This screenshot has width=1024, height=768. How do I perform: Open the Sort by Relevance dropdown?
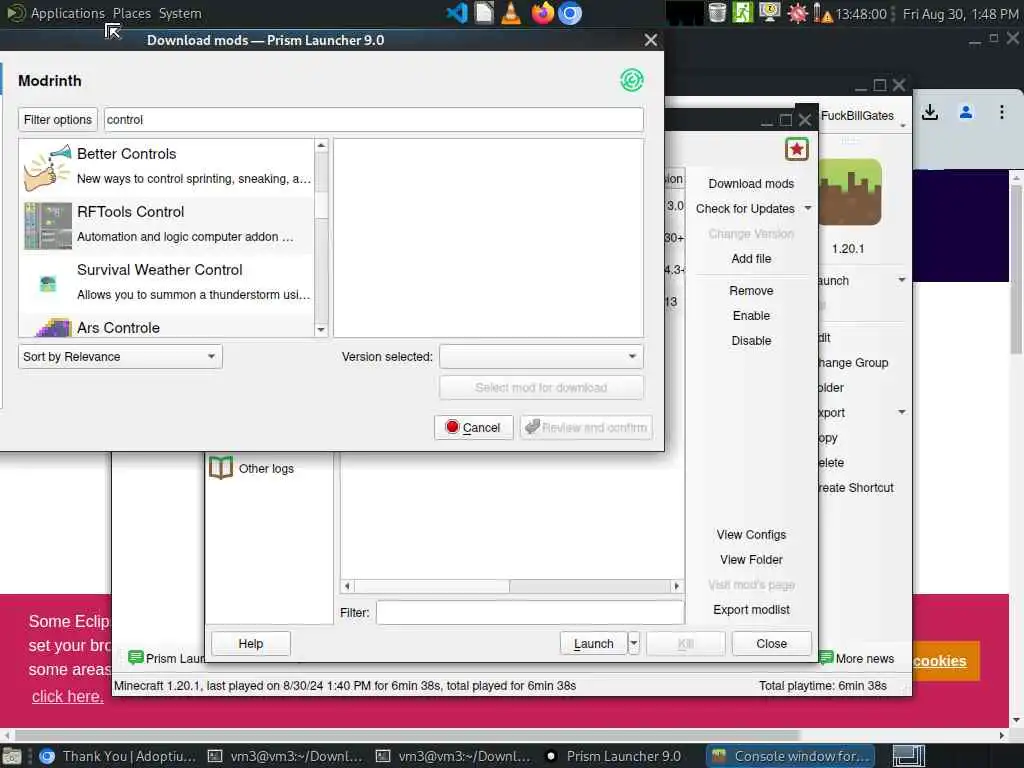pyautogui.click(x=120, y=357)
